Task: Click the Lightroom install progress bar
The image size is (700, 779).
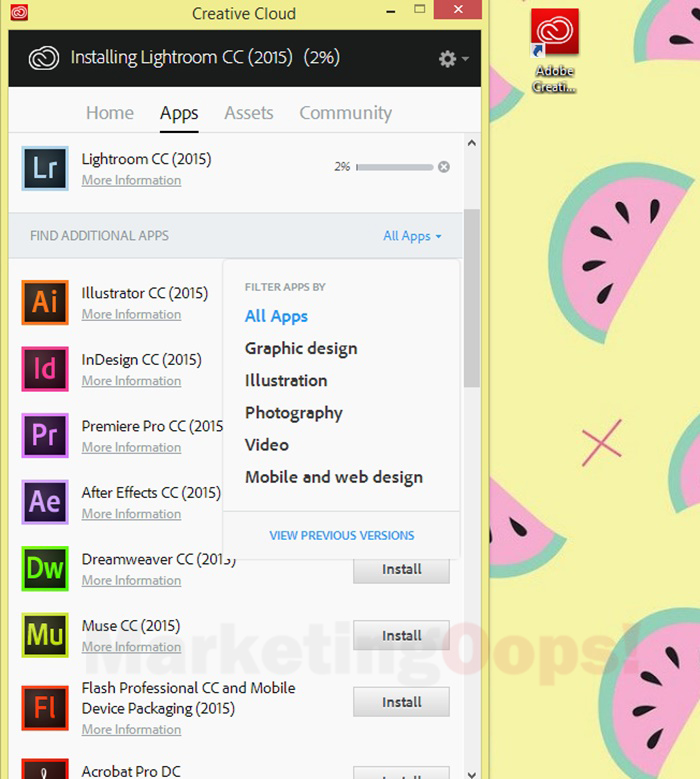Action: pos(394,167)
